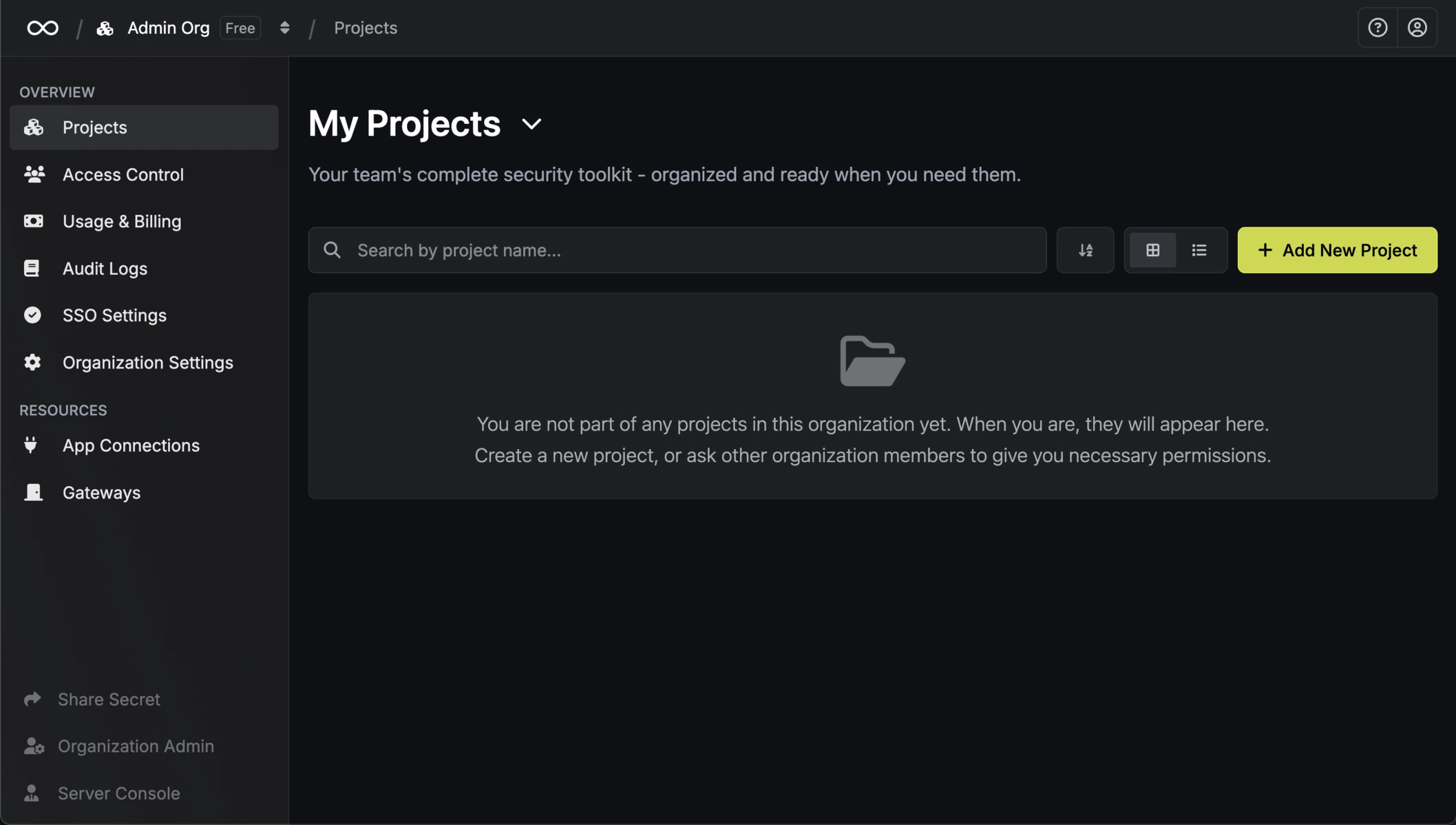Open Access Control in sidebar

pyautogui.click(x=123, y=175)
